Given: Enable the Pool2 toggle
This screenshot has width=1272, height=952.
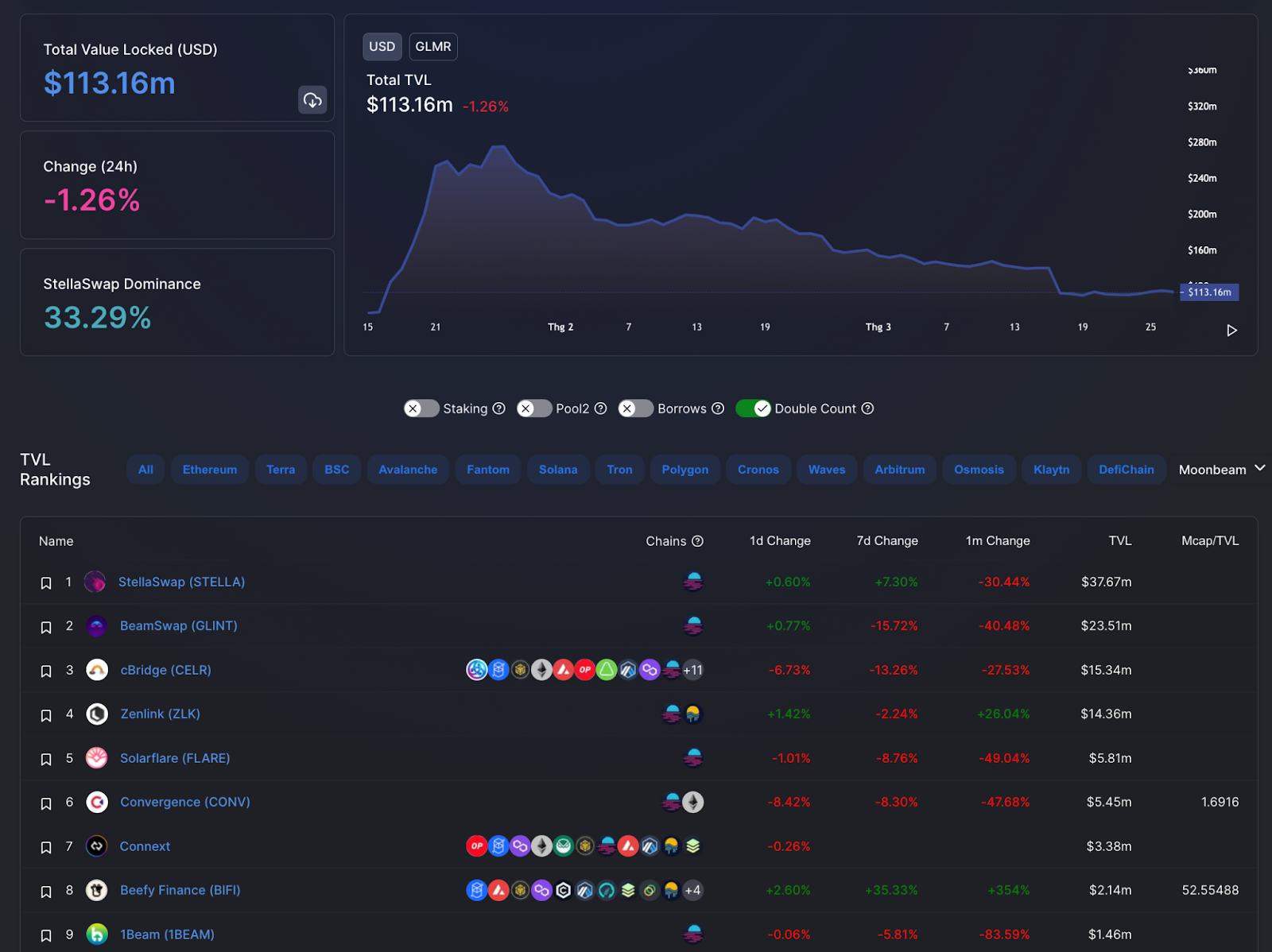Looking at the screenshot, I should (x=534, y=408).
